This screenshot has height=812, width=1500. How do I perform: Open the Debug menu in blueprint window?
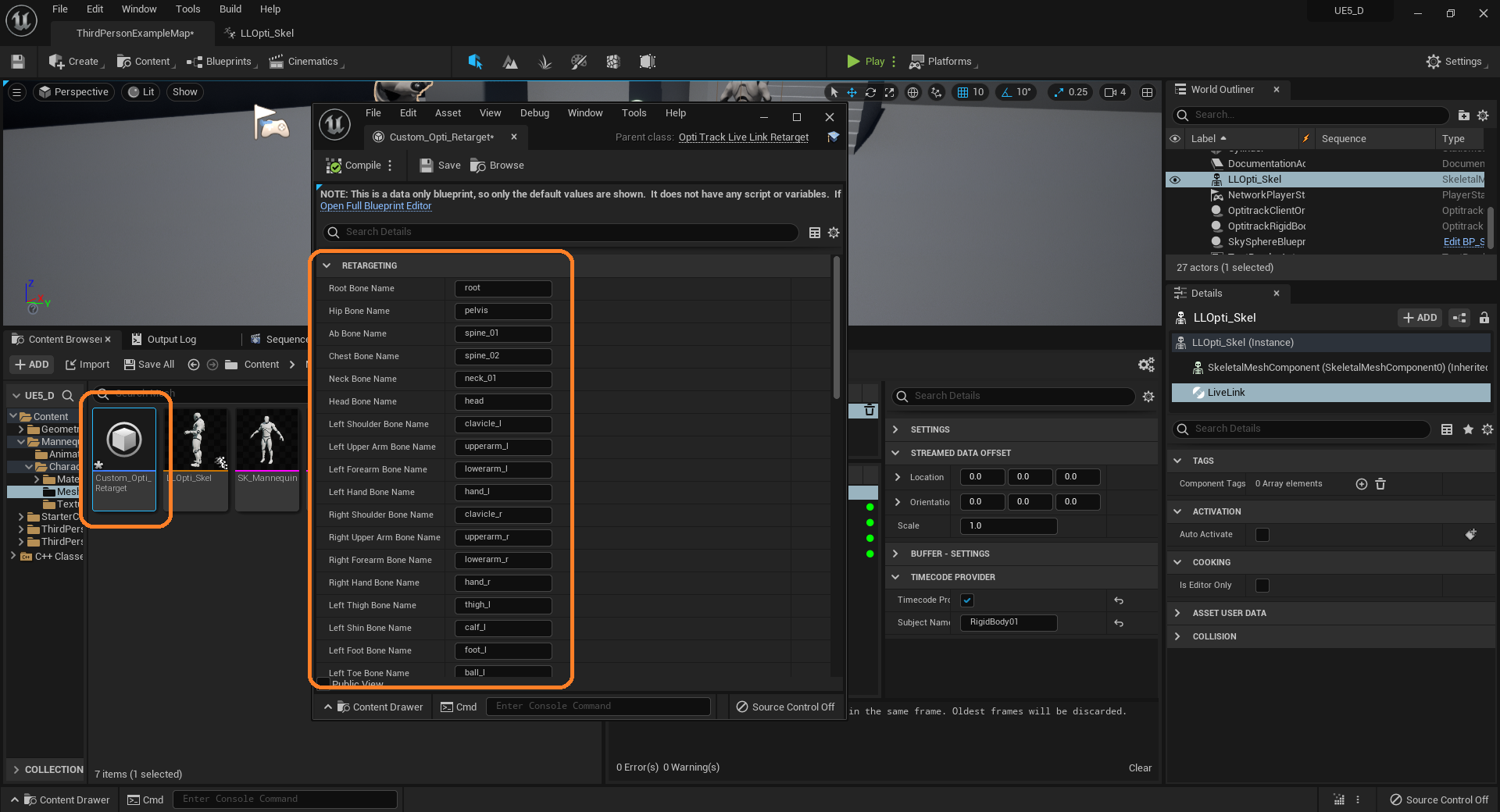click(534, 113)
